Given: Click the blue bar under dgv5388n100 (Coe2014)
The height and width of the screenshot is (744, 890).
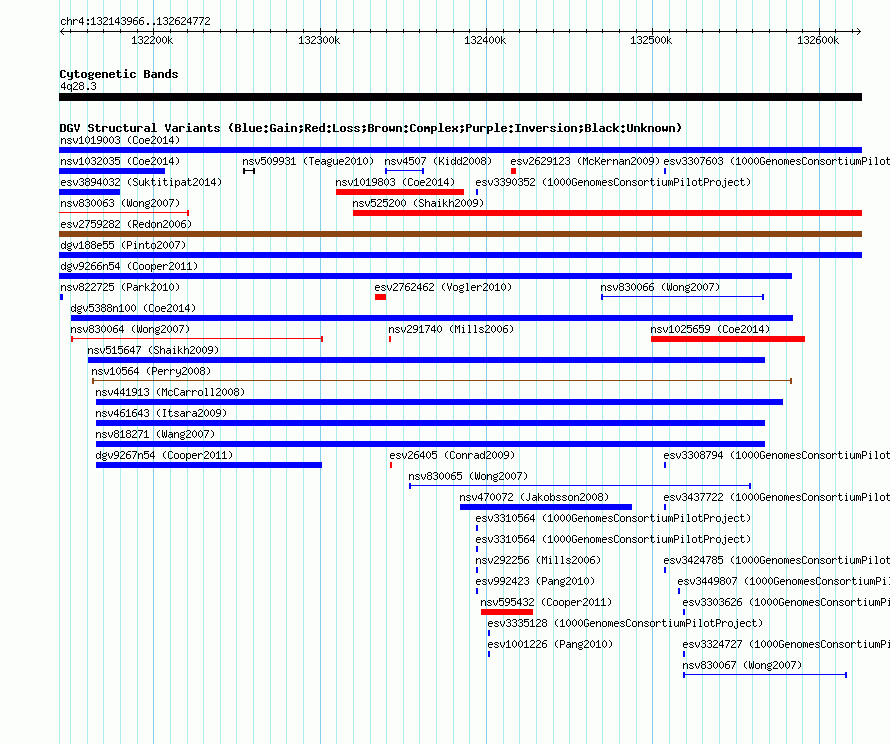Looking at the screenshot, I should (x=431, y=318).
